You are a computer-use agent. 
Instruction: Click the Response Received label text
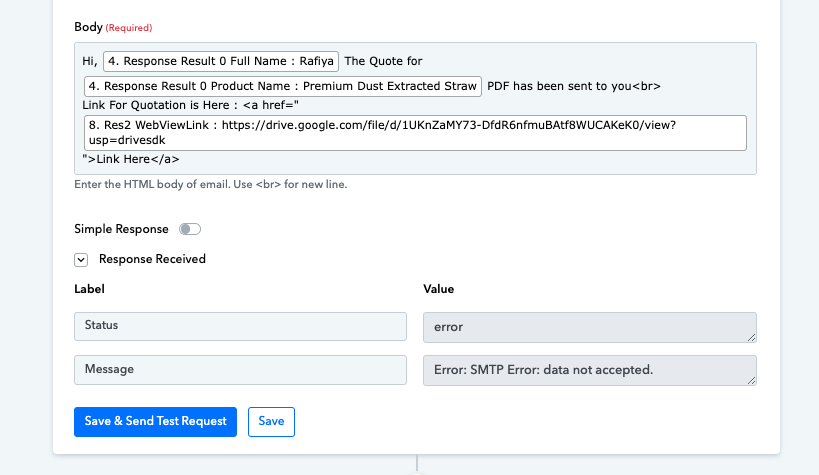[152, 259]
